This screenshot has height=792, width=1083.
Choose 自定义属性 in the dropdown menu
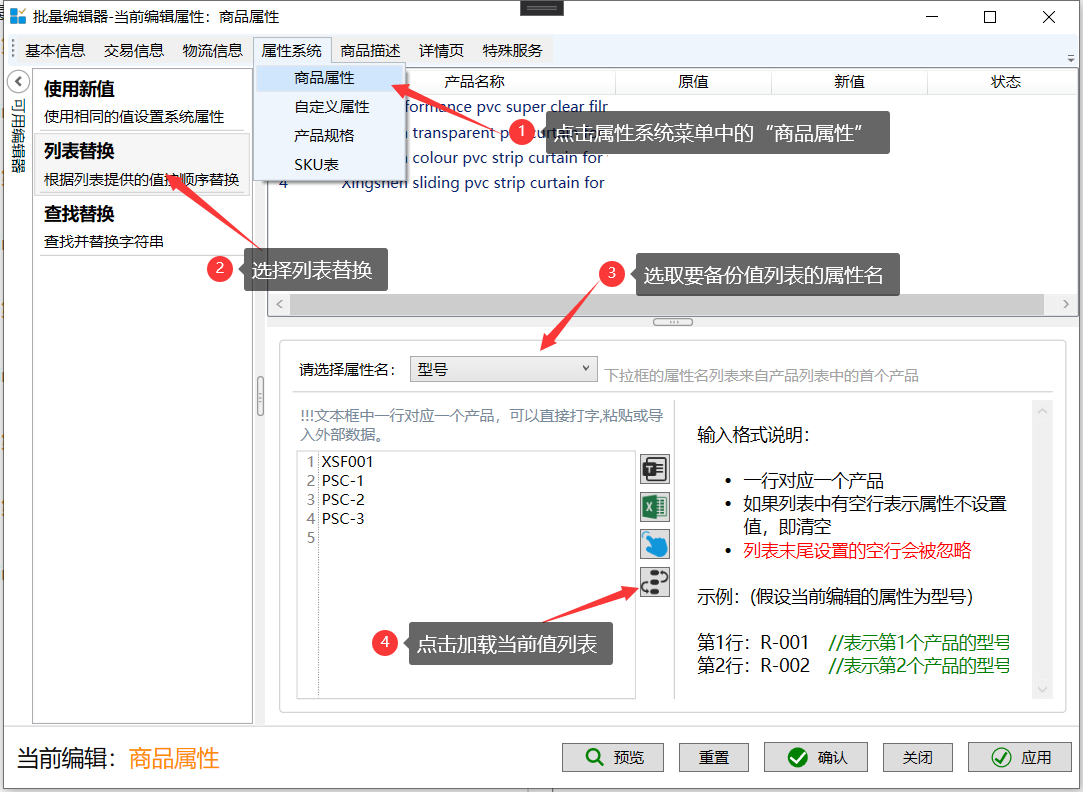pyautogui.click(x=331, y=107)
